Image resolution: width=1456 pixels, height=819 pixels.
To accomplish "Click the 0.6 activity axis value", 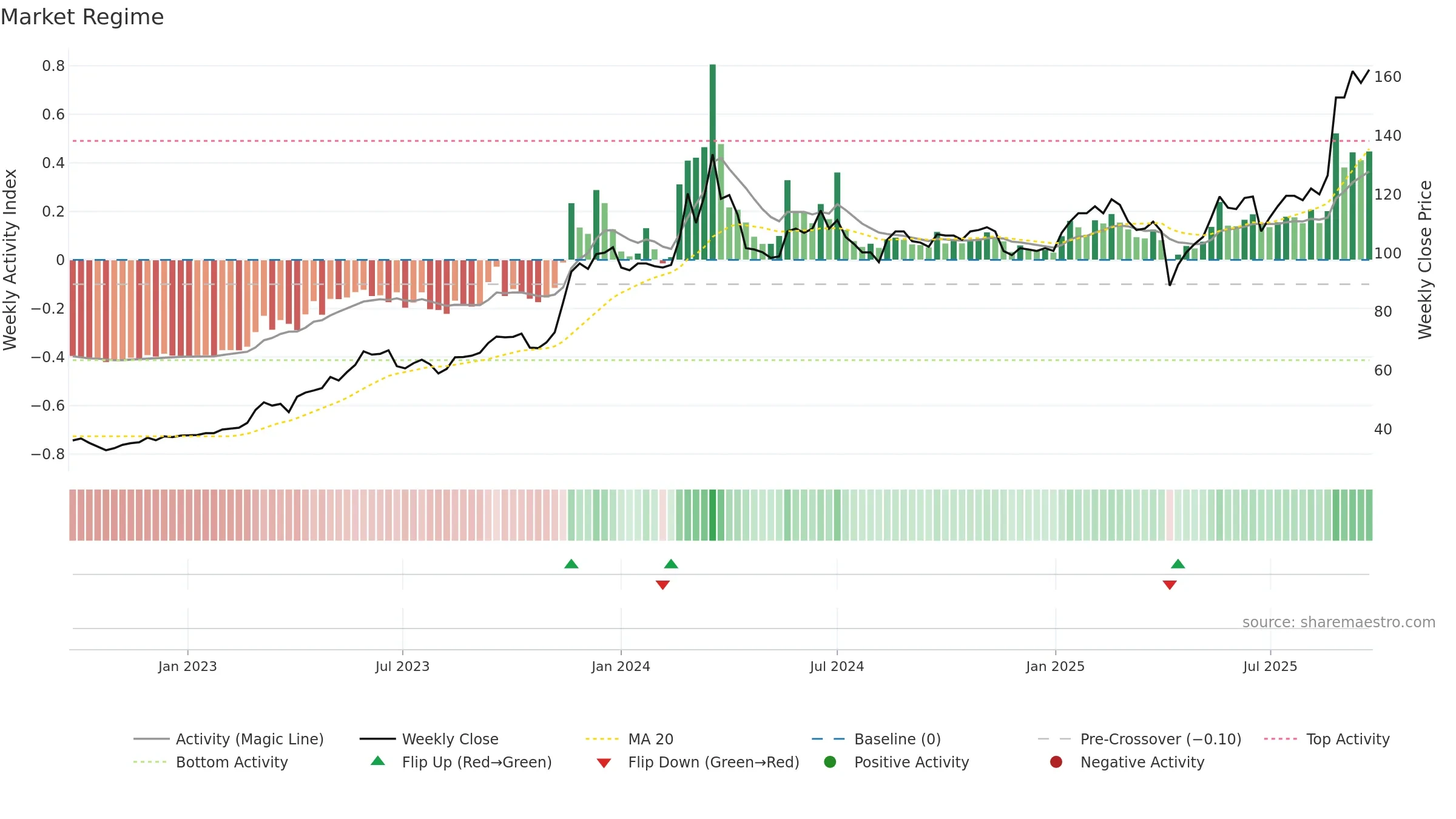I will point(53,115).
